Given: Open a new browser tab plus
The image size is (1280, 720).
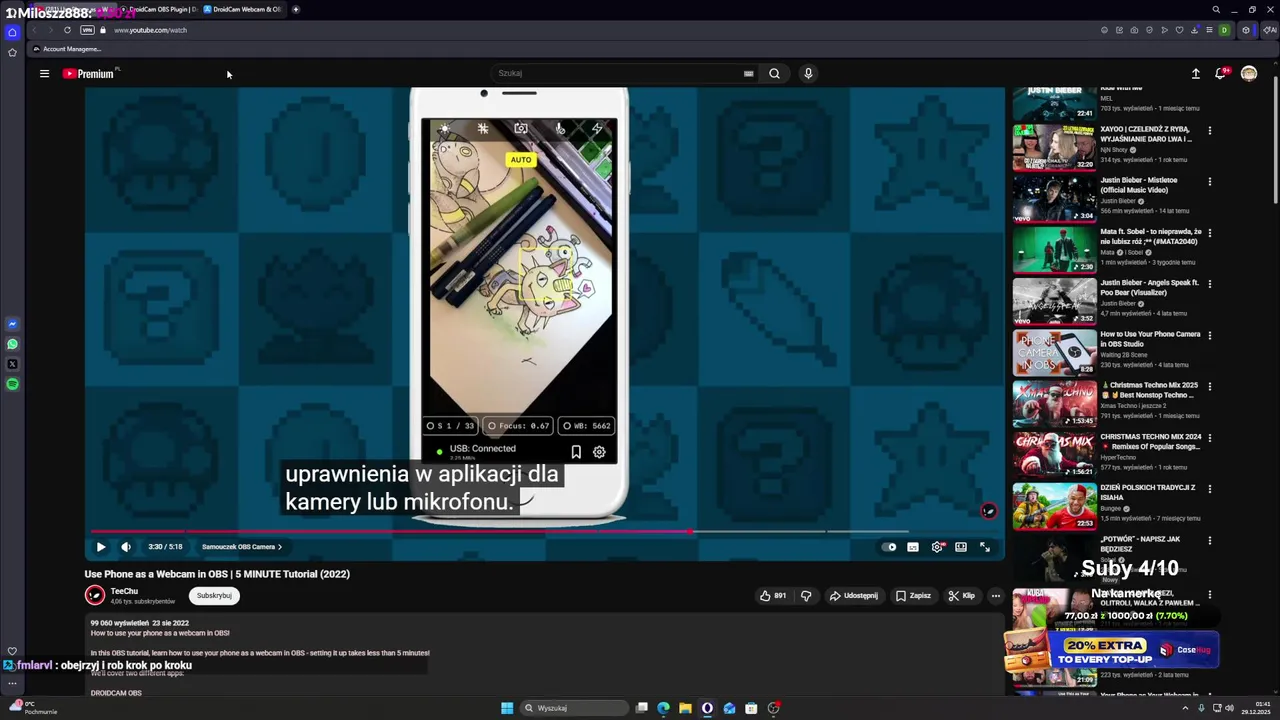Looking at the screenshot, I should pyautogui.click(x=296, y=9).
